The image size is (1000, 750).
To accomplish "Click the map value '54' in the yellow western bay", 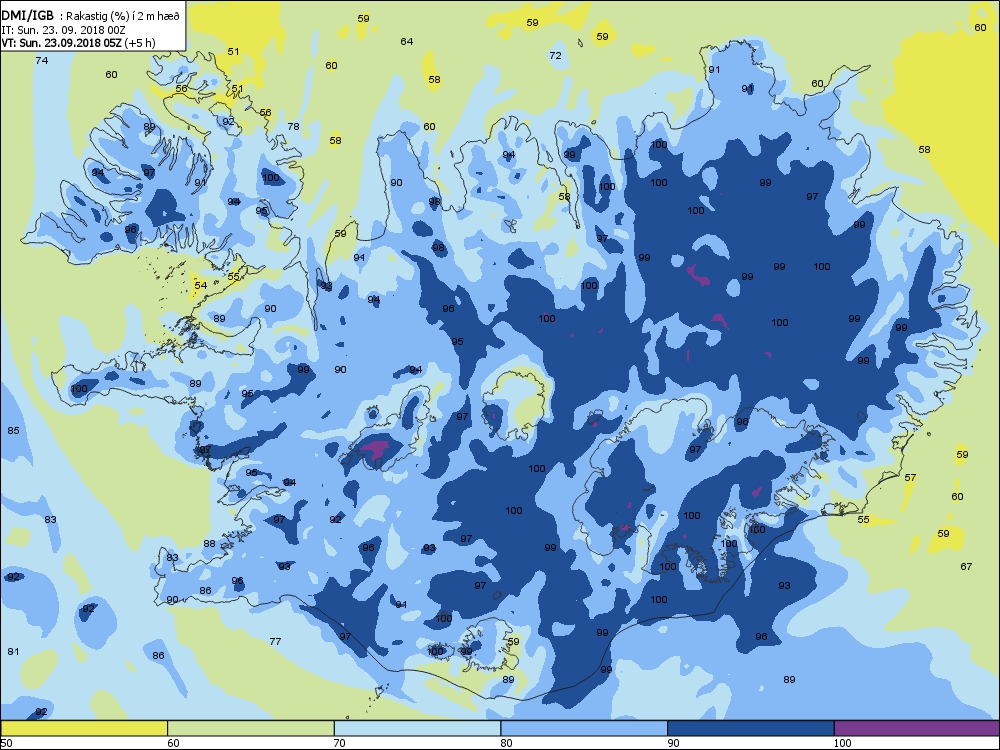I will click(201, 285).
